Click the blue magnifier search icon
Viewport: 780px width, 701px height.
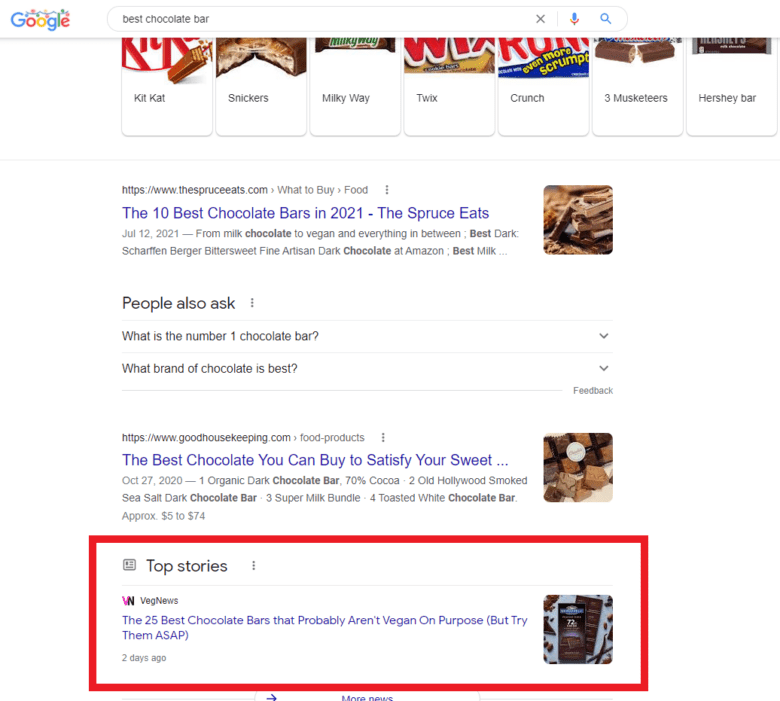point(605,18)
